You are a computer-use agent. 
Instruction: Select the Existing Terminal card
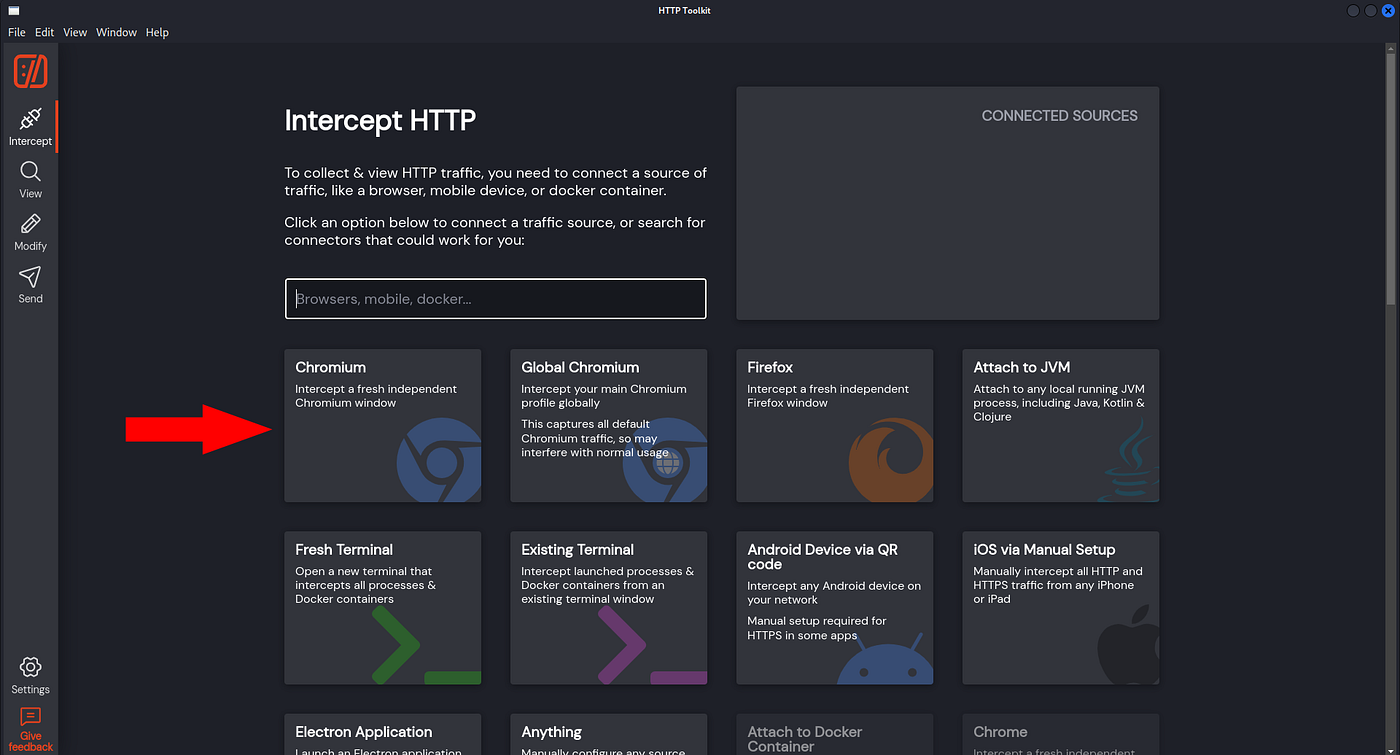pos(609,608)
